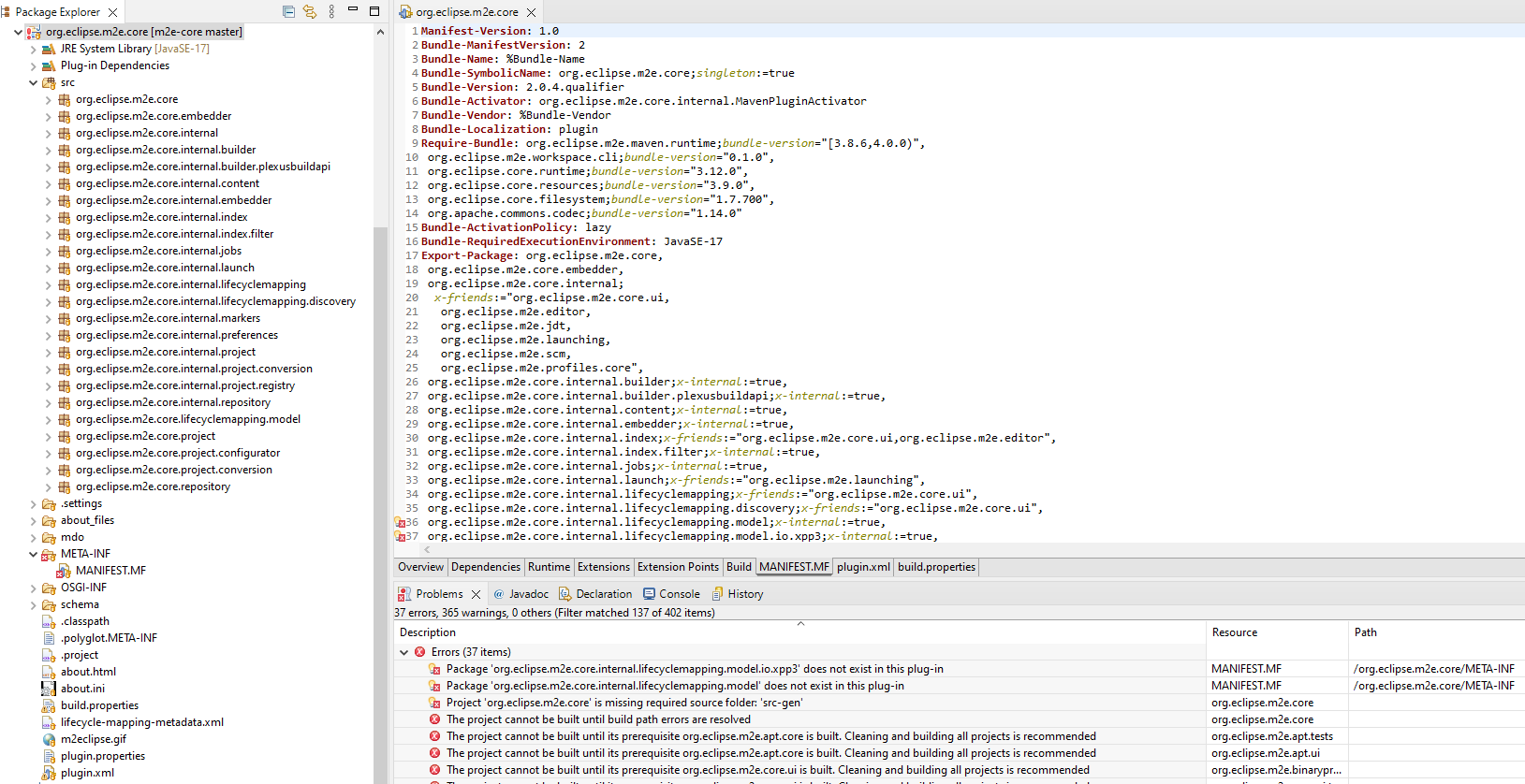
Task: Sort problems by Description column header
Action: click(800, 632)
